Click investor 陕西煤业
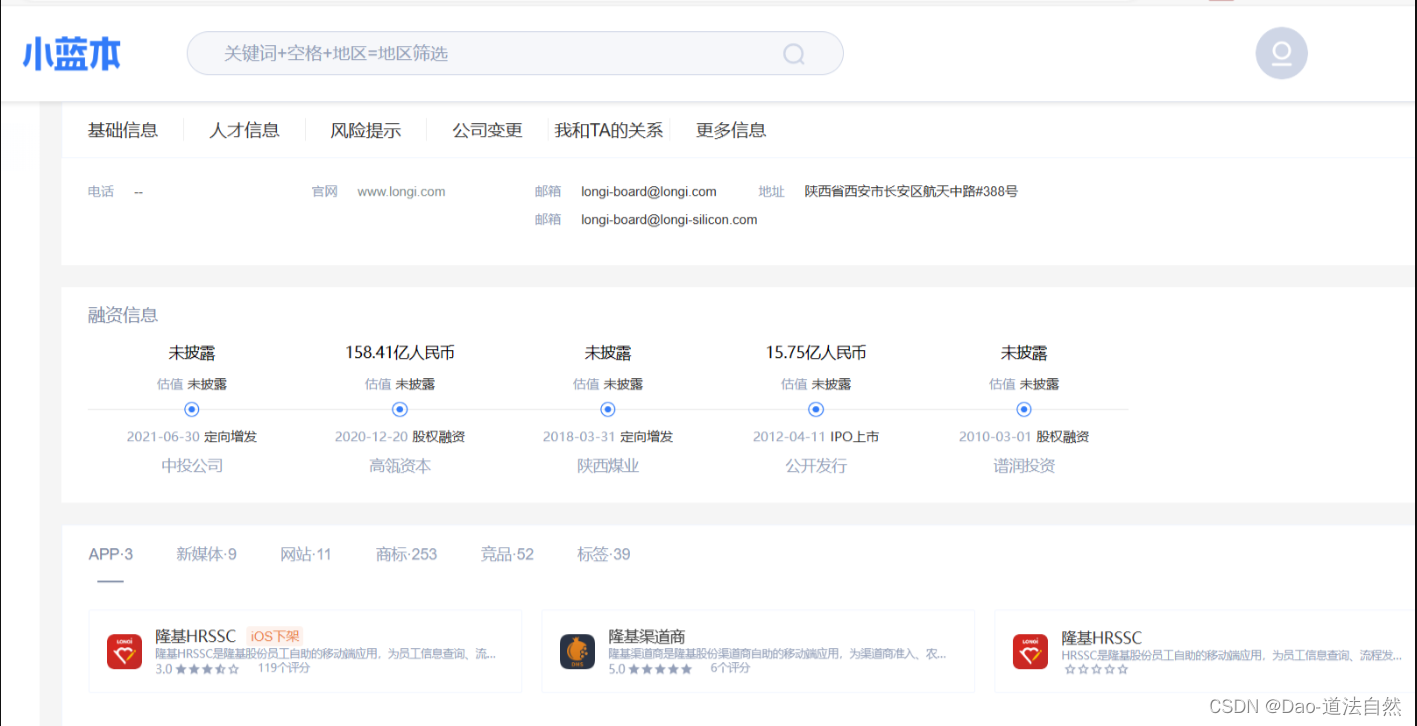The width and height of the screenshot is (1417, 726). [608, 466]
